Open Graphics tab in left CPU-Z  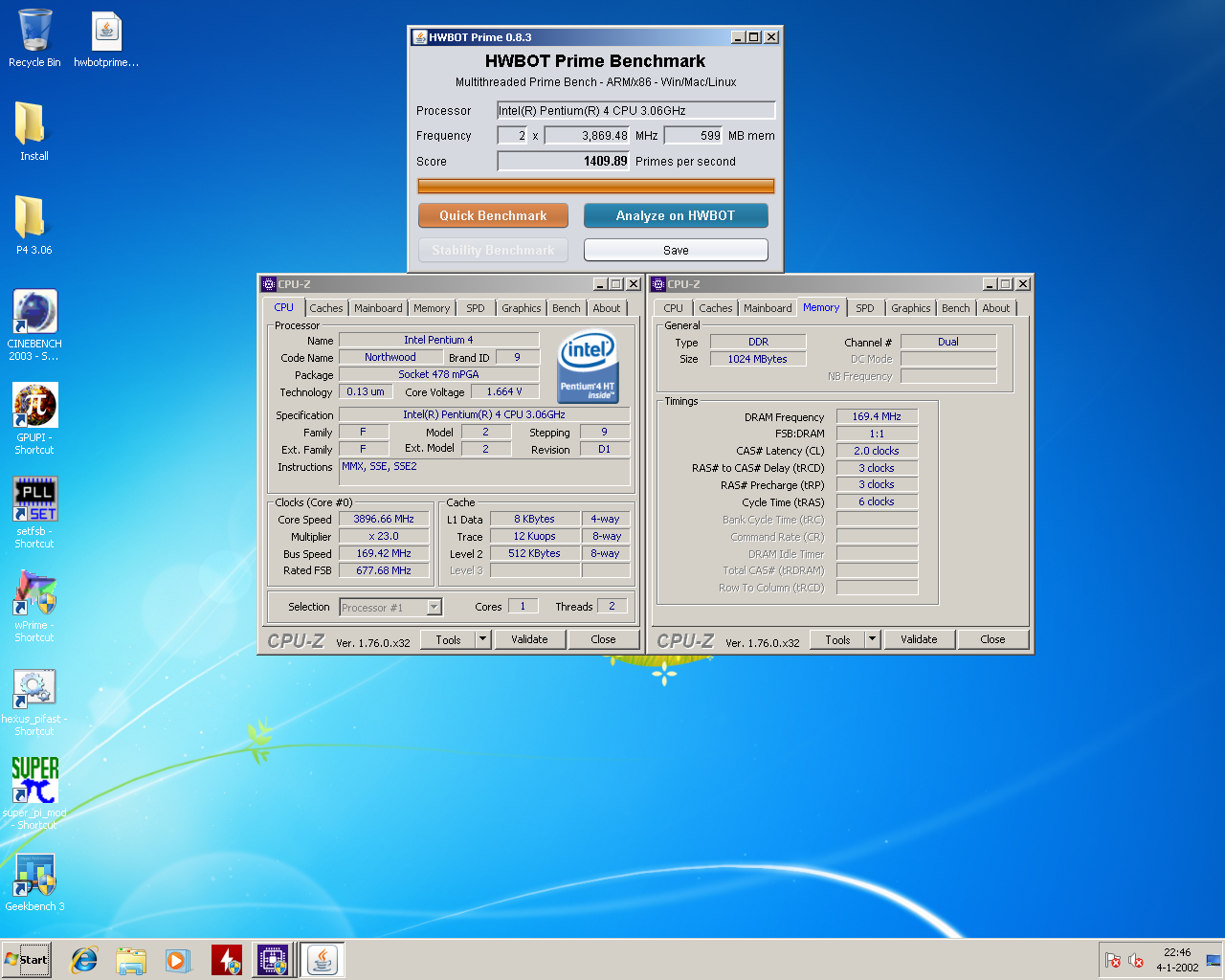click(522, 308)
